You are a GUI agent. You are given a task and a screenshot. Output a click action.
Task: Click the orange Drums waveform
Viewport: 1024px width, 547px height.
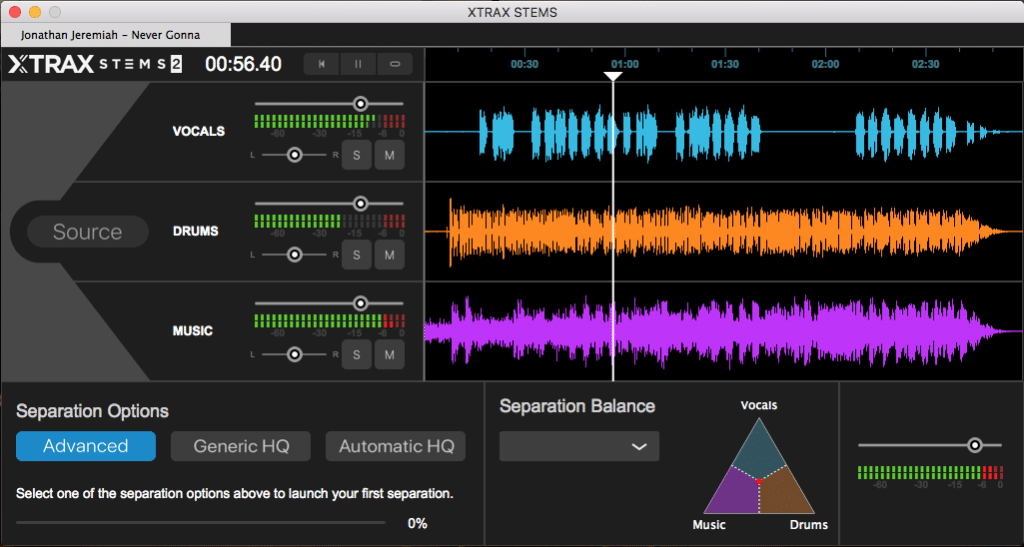(724, 232)
